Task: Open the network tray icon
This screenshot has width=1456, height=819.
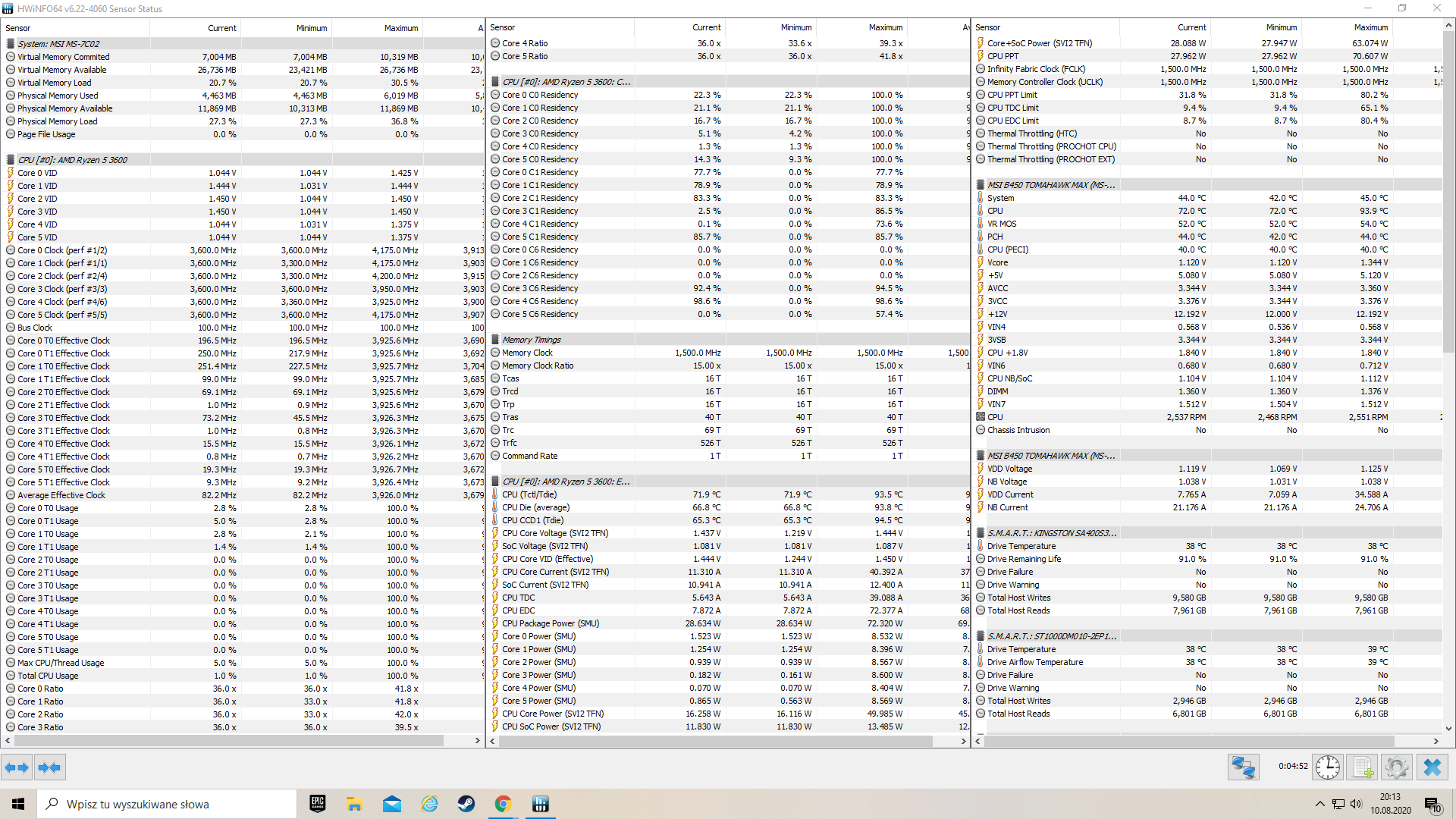Action: point(1338,804)
